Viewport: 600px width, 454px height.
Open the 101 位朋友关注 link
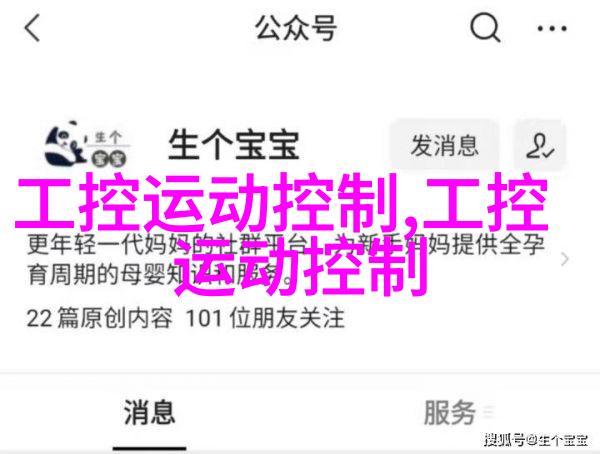[265, 318]
